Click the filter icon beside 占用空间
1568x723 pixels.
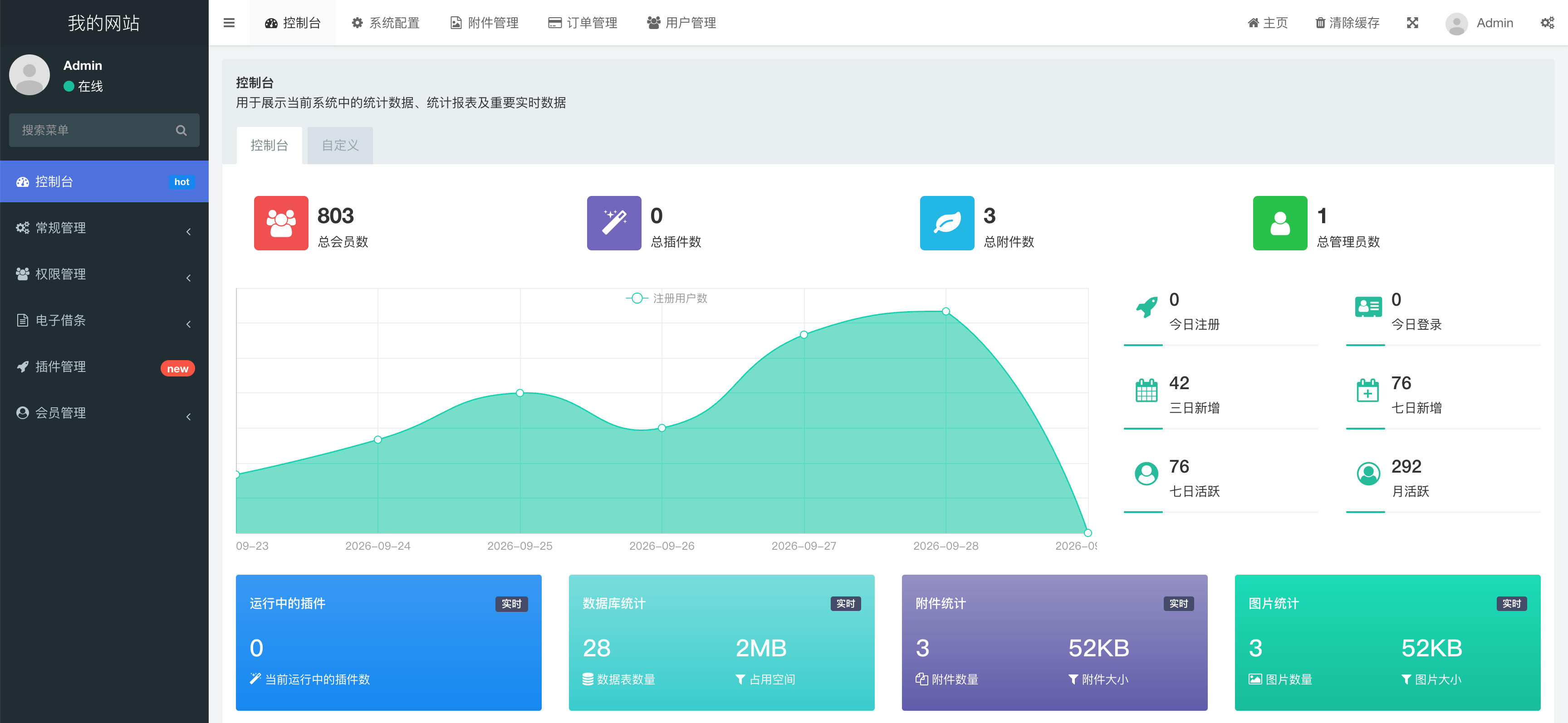coord(740,679)
